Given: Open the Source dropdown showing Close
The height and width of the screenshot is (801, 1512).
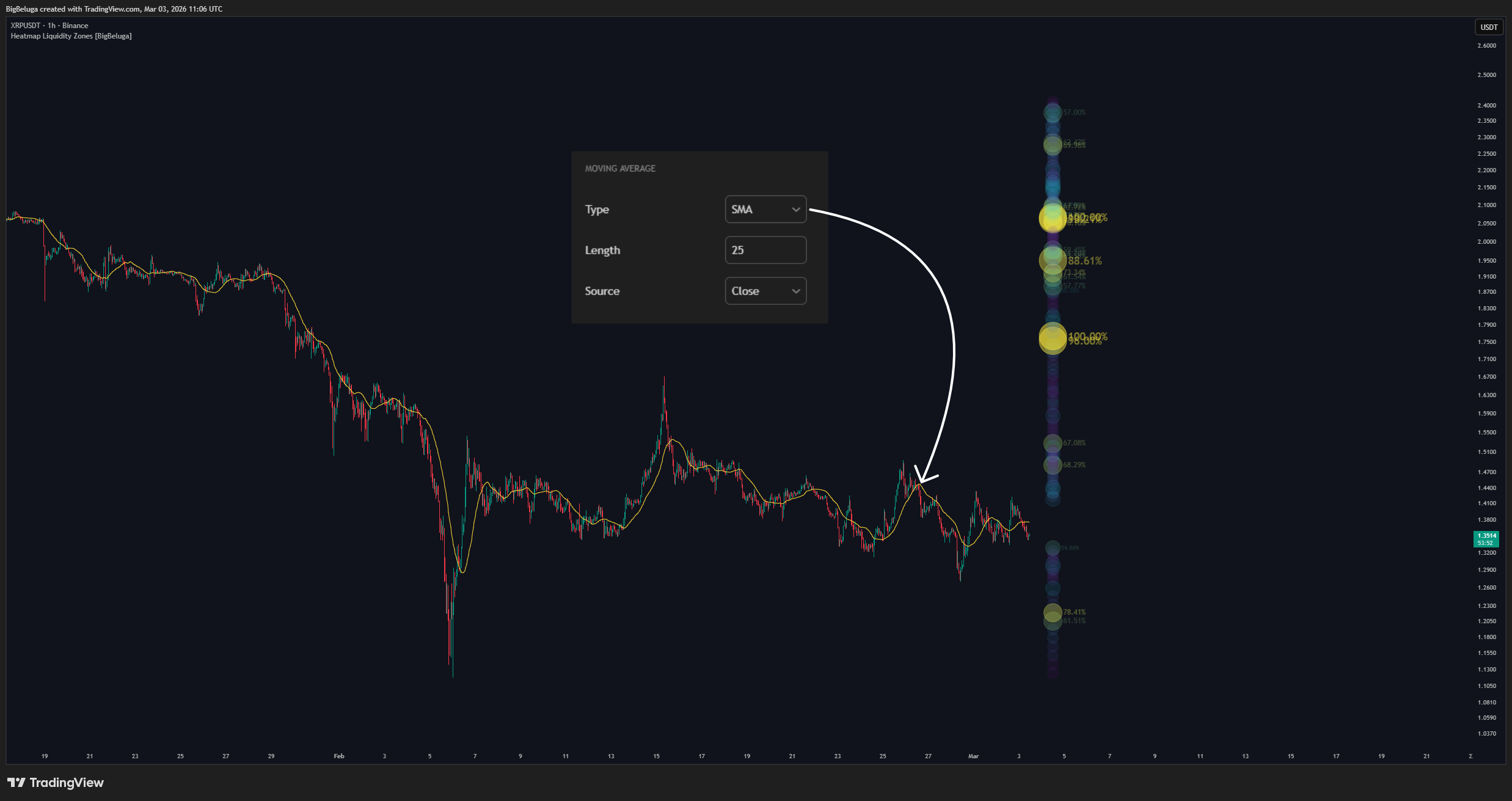Looking at the screenshot, I should pos(765,291).
